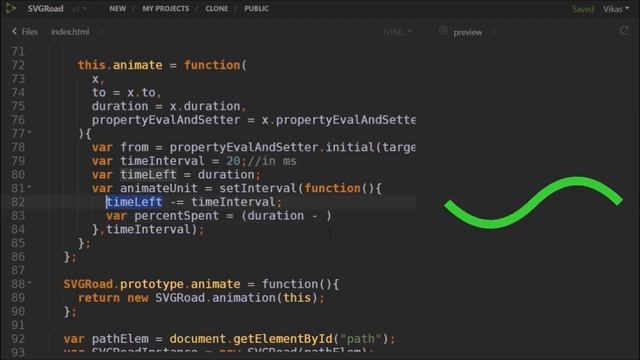Image resolution: width=640 pixels, height=360 pixels.
Task: Click line number 88 in the gutter
Action: point(18,284)
